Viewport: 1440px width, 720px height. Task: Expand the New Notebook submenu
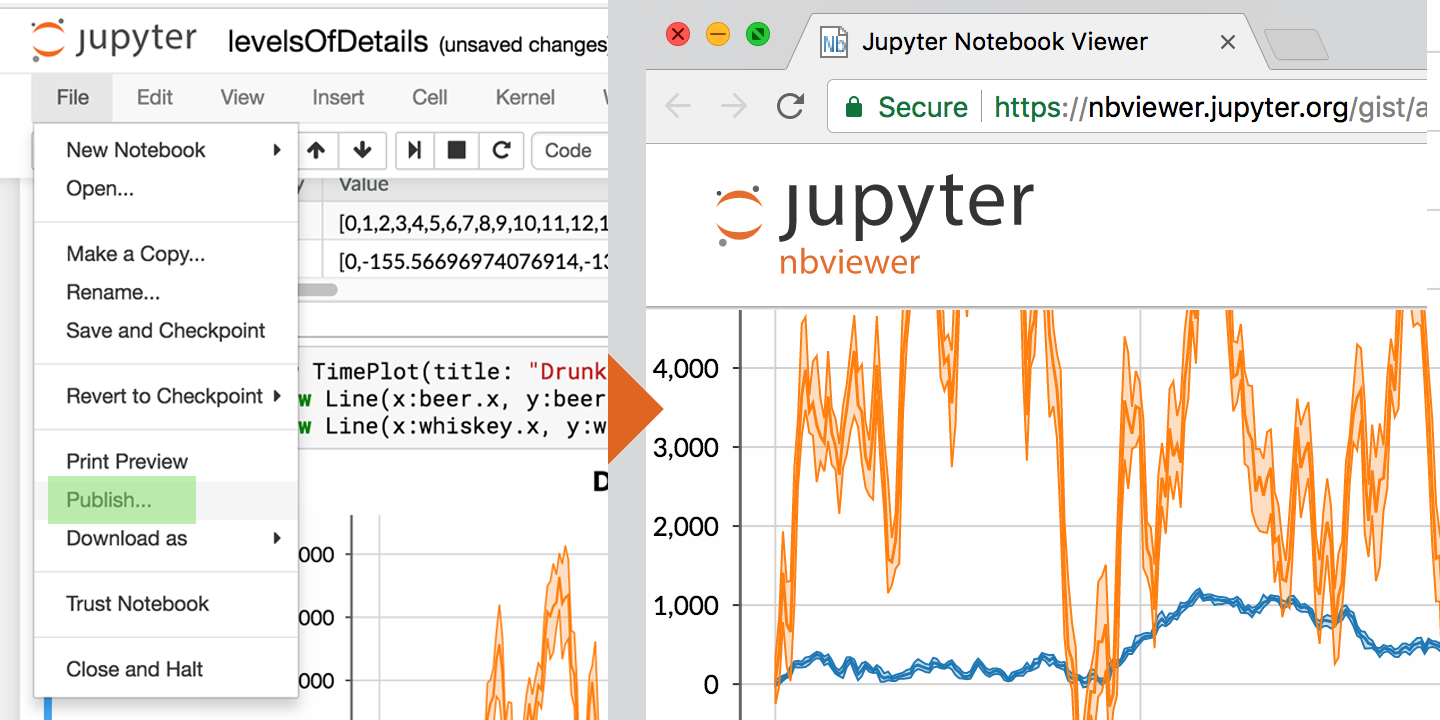click(166, 150)
